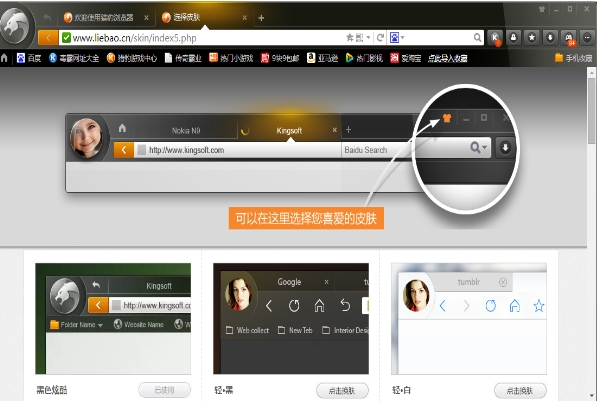Image resolution: width=609 pixels, height=403 pixels.
Task: Select the 黑色炫酷 skin thumbnail
Action: point(113,318)
